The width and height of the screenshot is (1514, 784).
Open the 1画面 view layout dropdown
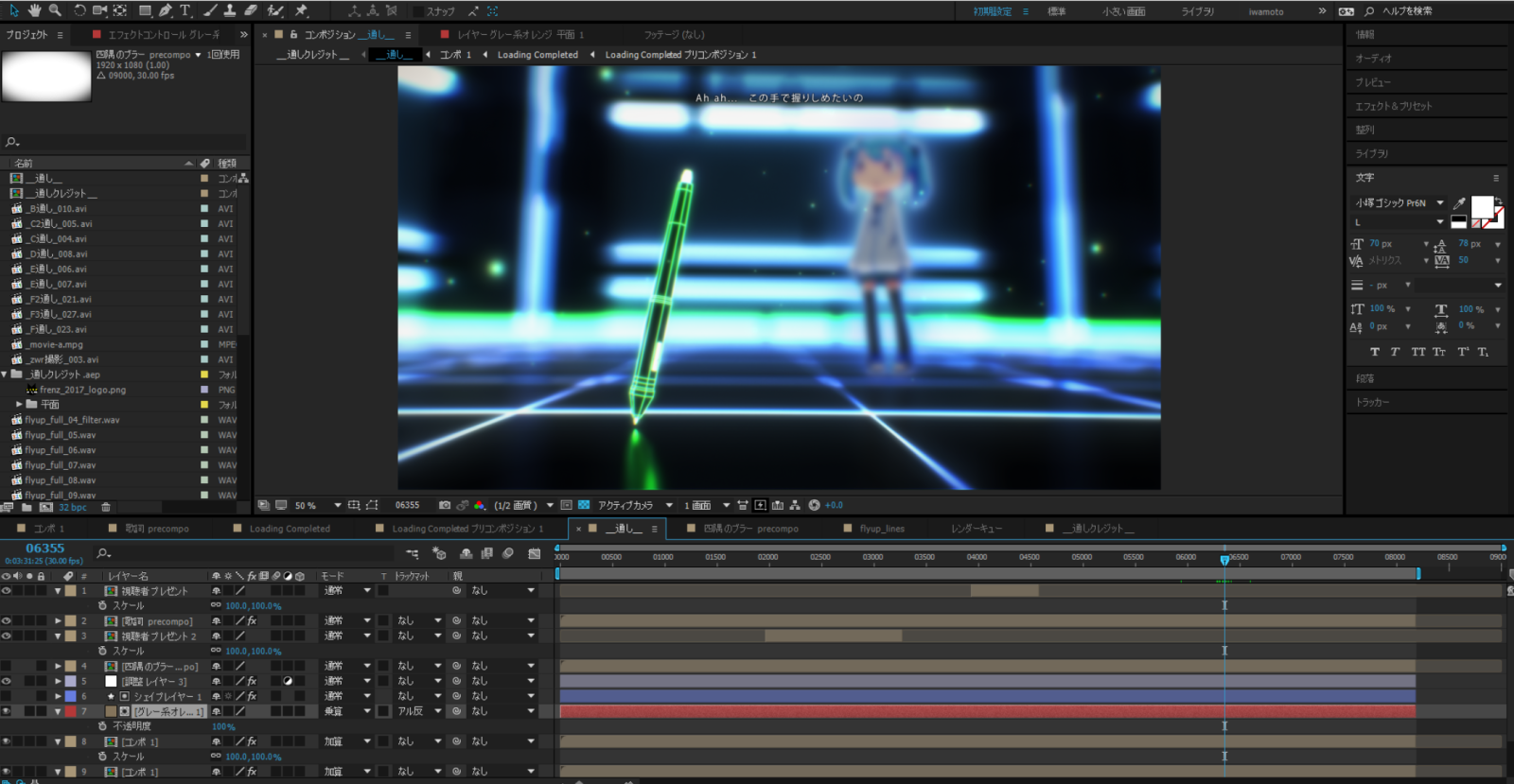click(707, 505)
